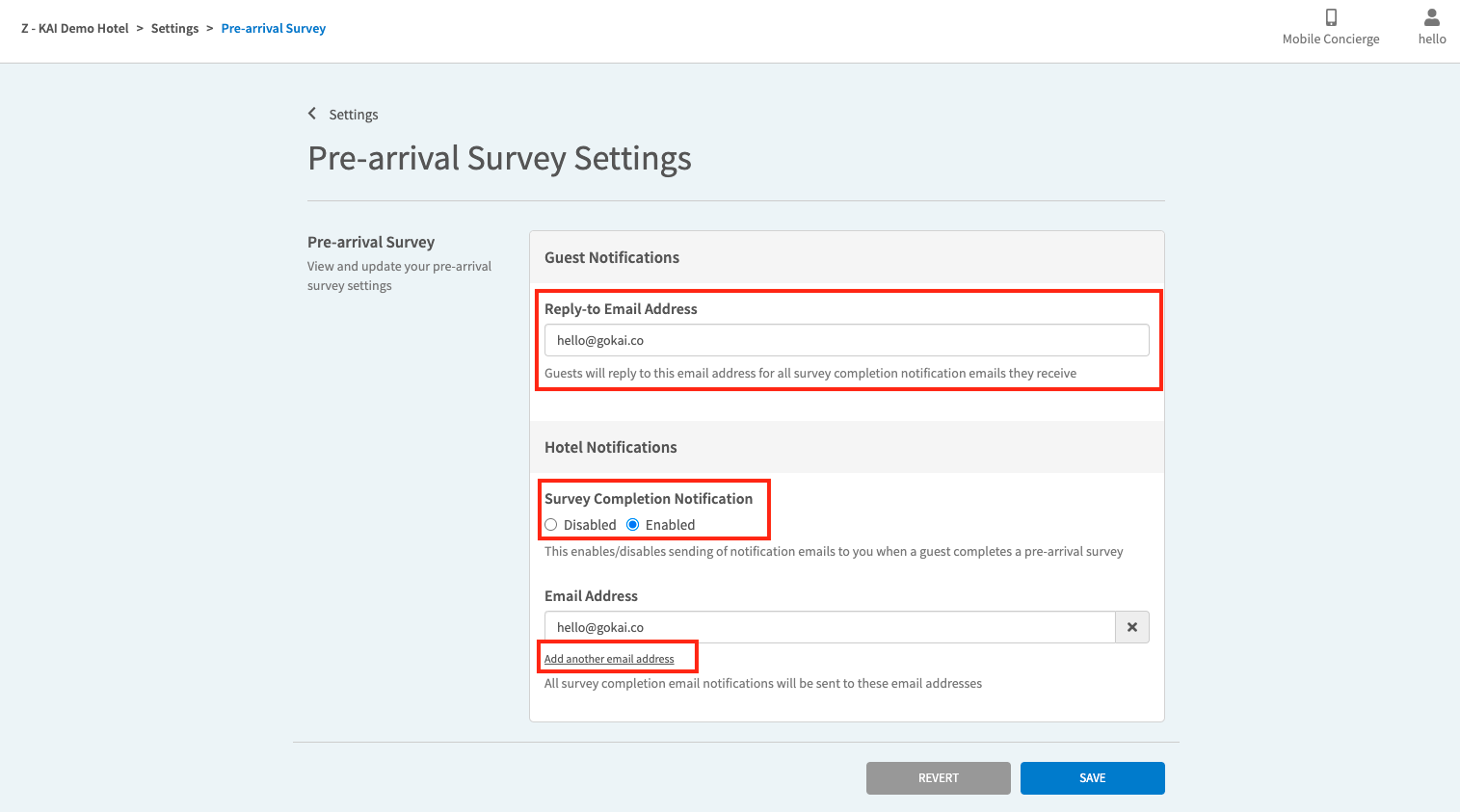Click the 'hello' username label
Screen dimensions: 1460x812
tap(1431, 39)
